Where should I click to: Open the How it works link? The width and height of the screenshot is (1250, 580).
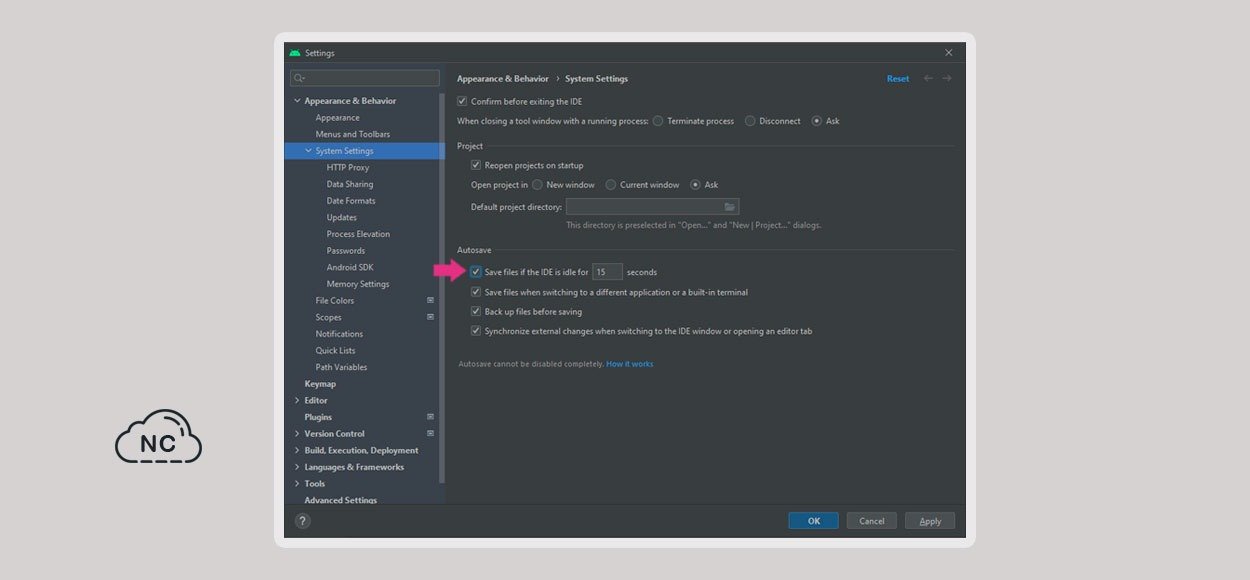[629, 364]
